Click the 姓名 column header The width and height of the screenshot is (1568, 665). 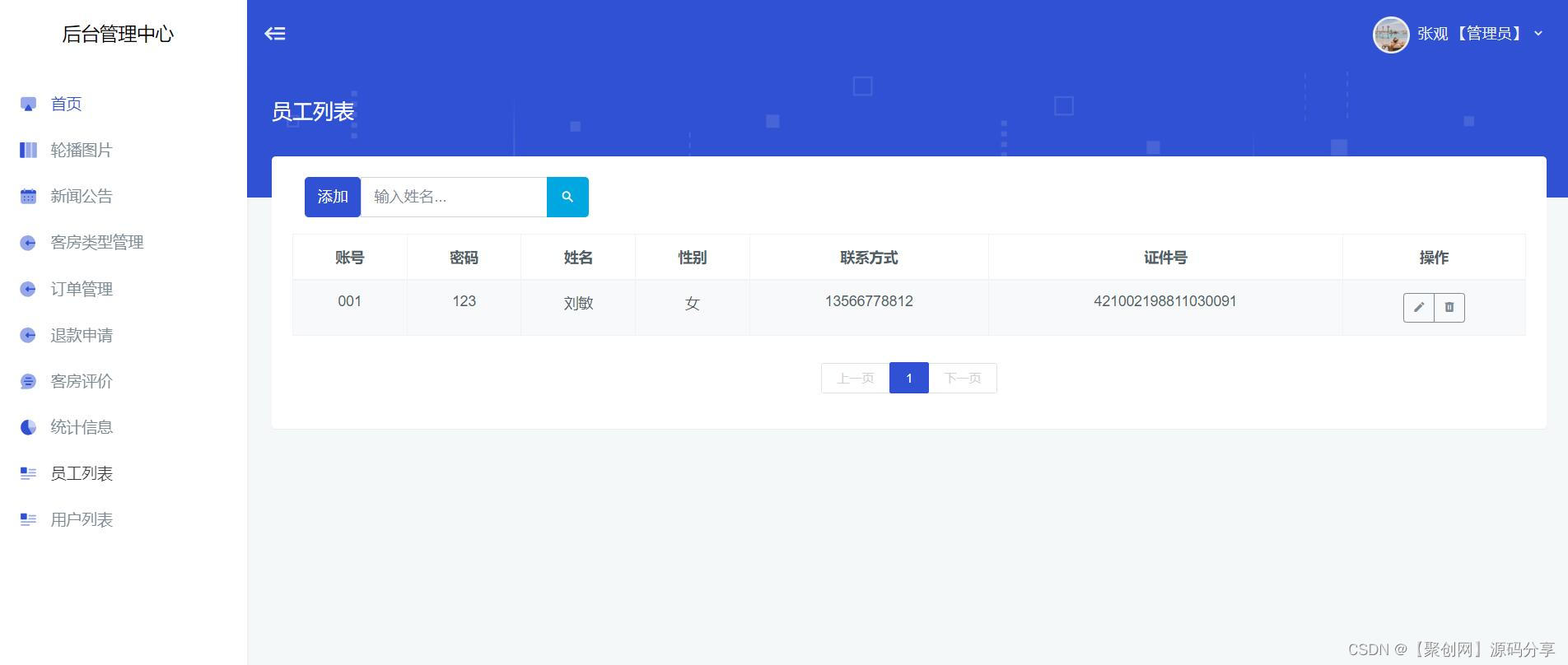(578, 258)
